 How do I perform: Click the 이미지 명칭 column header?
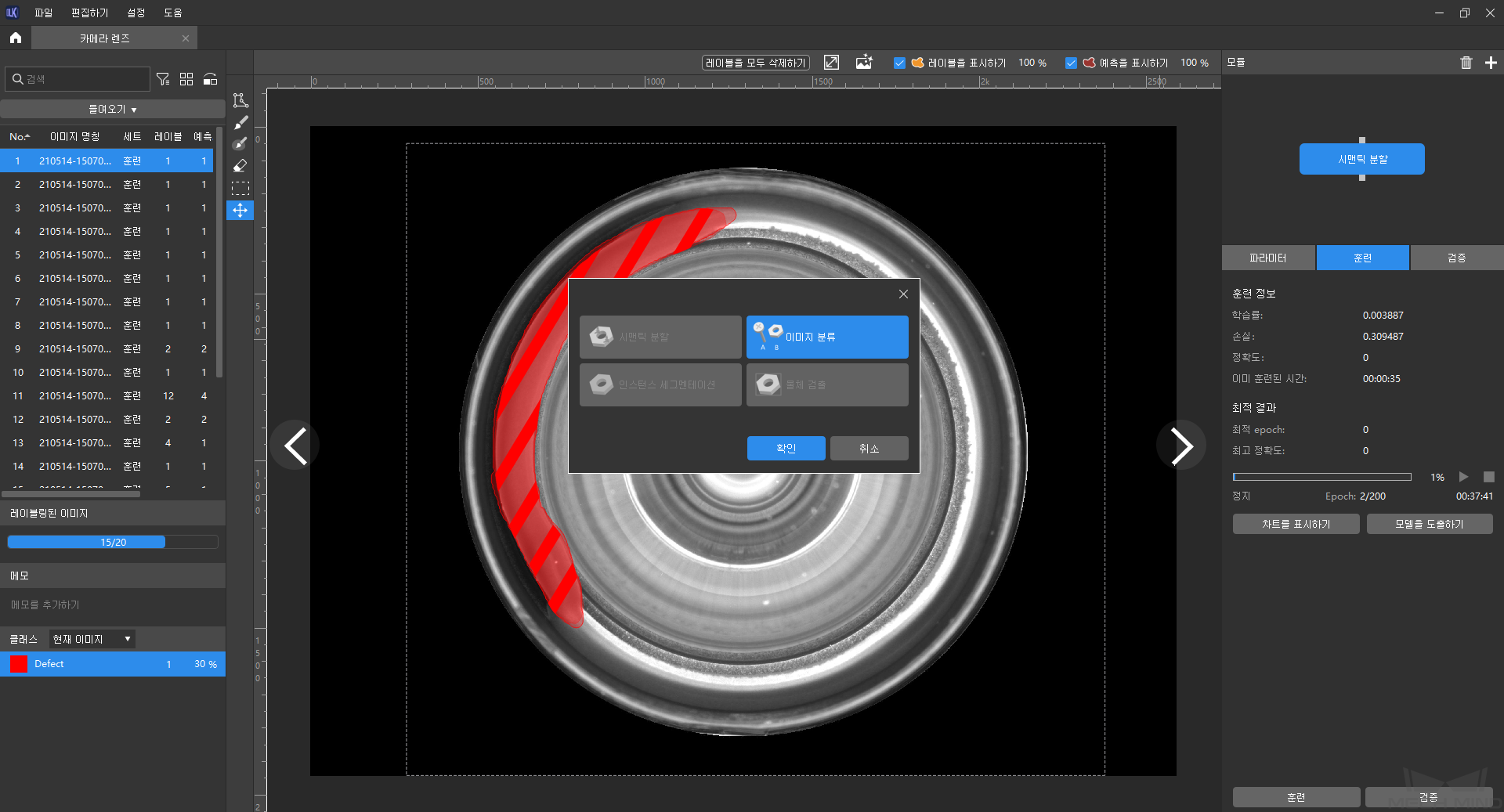click(74, 136)
